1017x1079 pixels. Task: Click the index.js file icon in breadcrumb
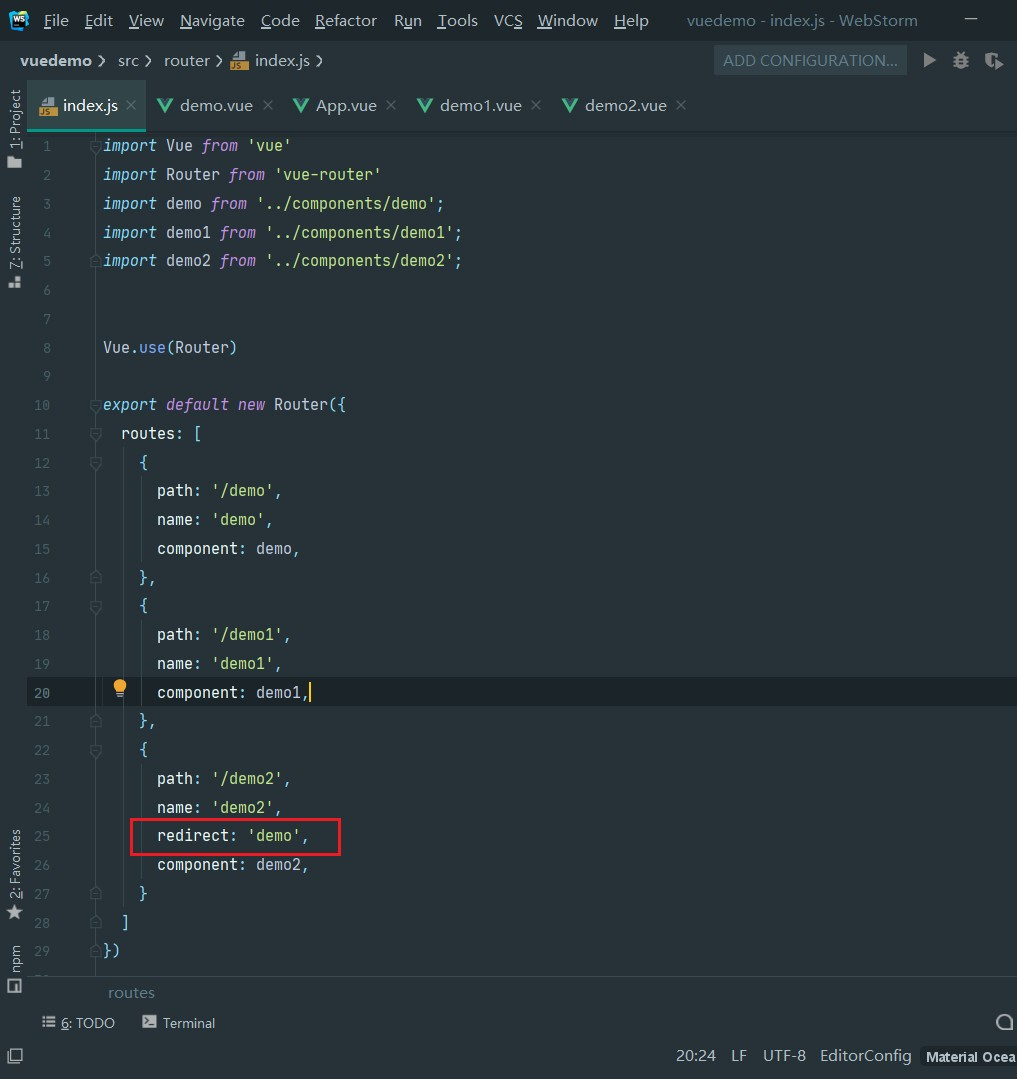point(239,61)
